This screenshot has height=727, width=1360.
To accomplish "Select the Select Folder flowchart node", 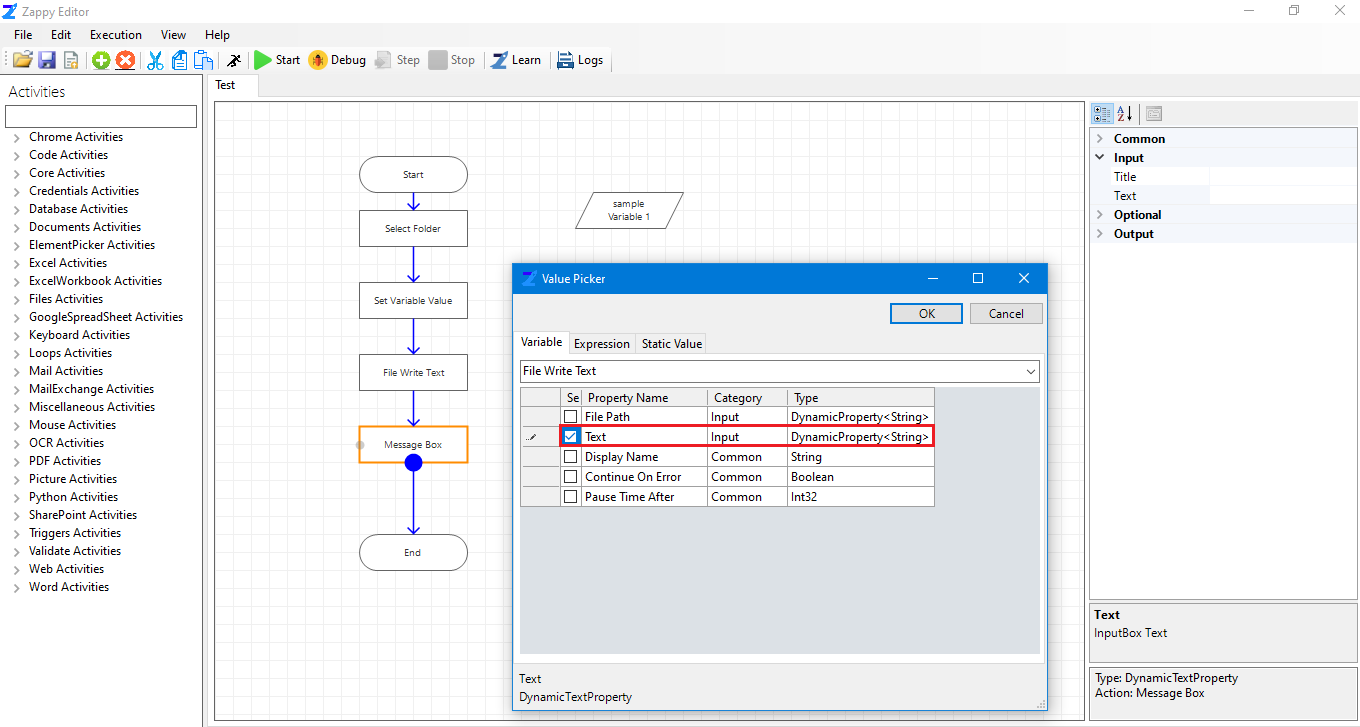I will coord(413,228).
